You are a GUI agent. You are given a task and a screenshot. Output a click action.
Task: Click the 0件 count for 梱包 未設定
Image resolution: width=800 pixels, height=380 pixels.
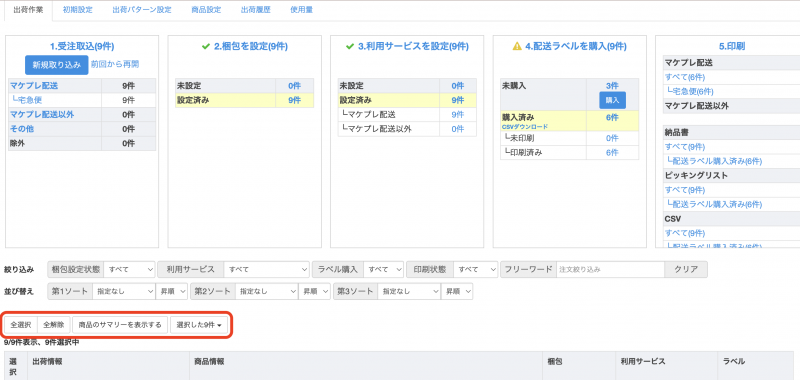click(294, 86)
